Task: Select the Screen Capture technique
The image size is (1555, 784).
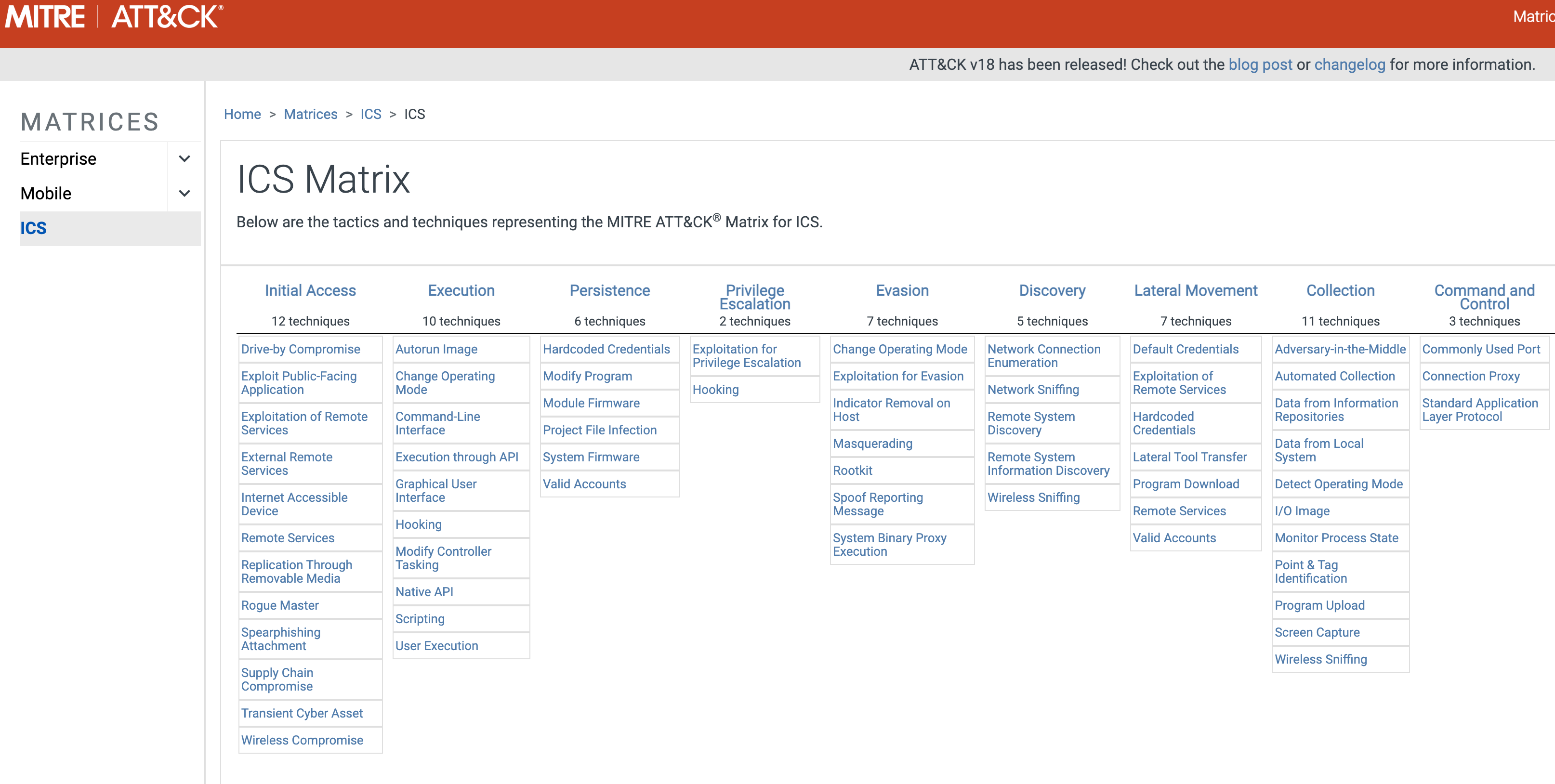Action: (1317, 632)
